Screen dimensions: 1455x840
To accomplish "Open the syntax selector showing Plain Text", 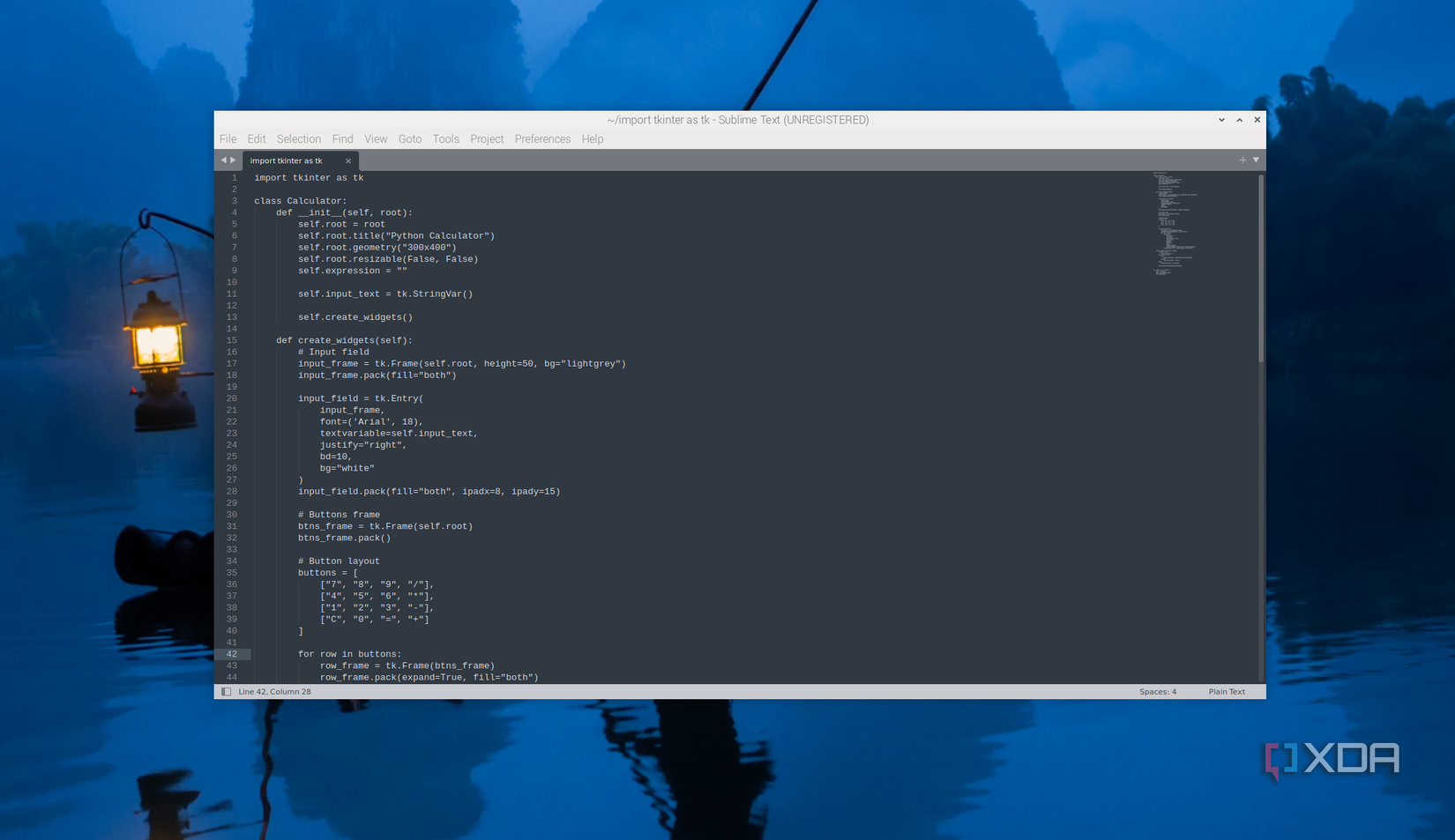I will [x=1227, y=692].
